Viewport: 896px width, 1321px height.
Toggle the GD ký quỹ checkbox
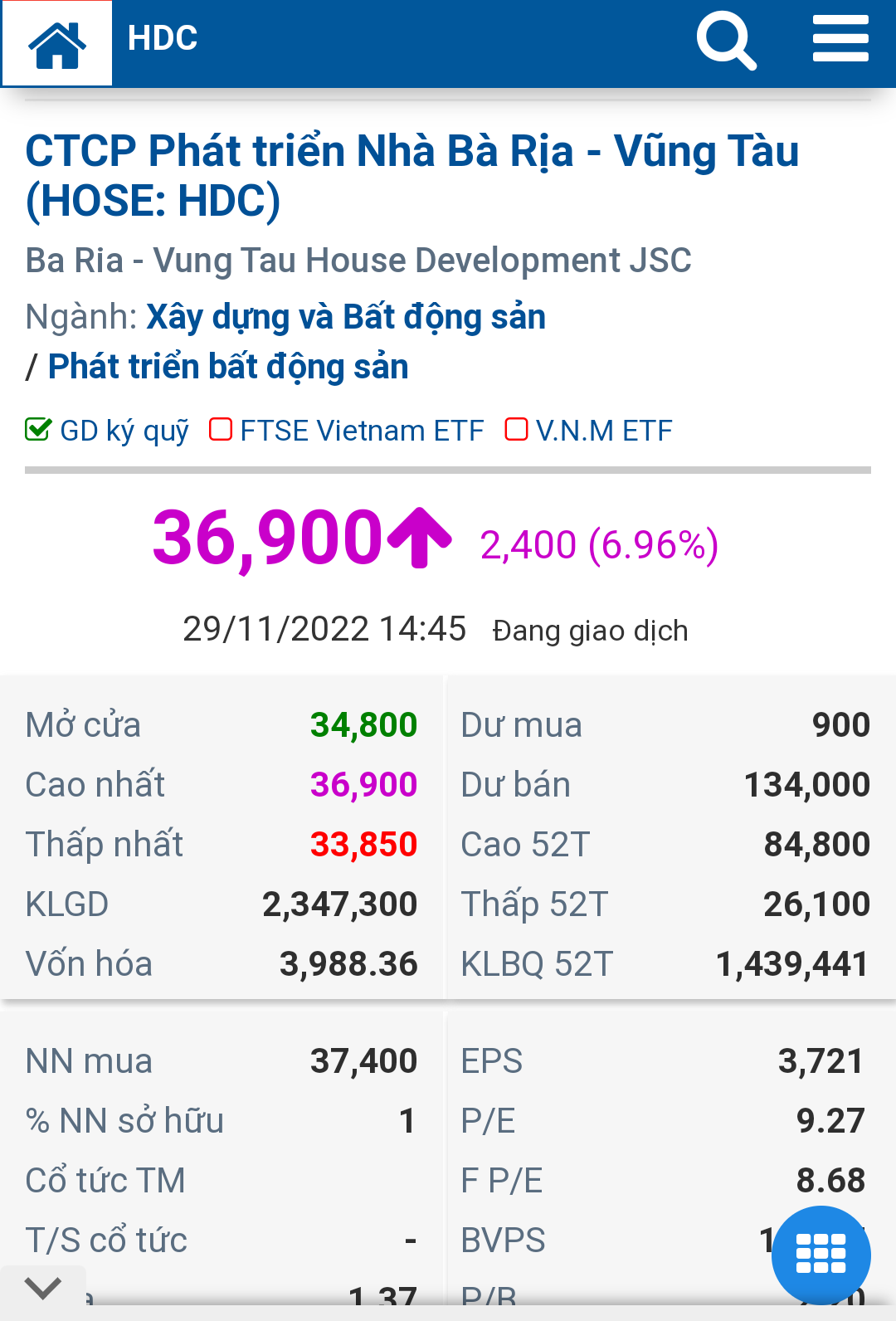pos(38,430)
